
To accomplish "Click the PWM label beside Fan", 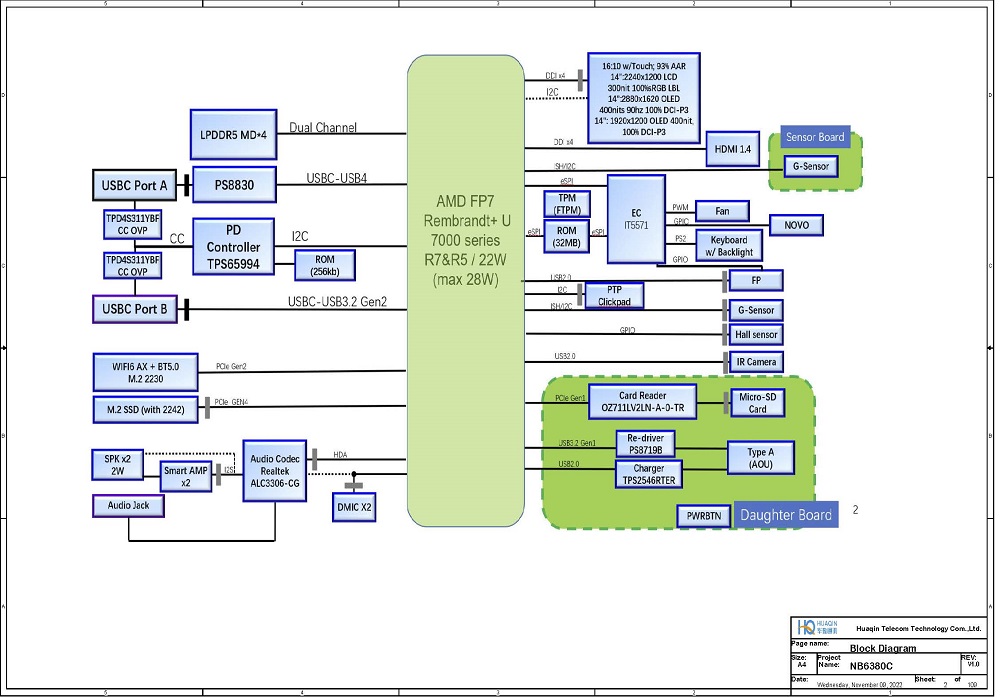I will tap(680, 207).
